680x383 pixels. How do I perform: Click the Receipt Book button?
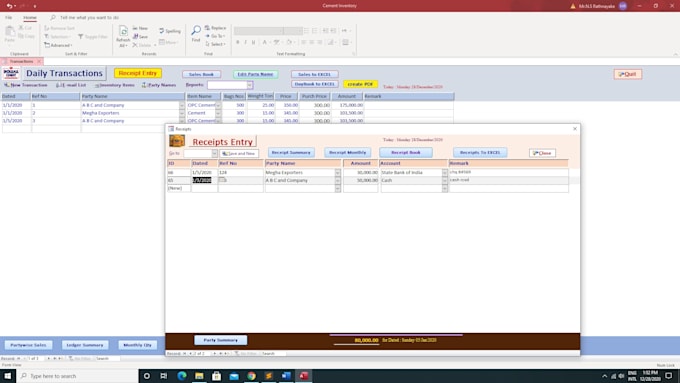[x=406, y=153]
